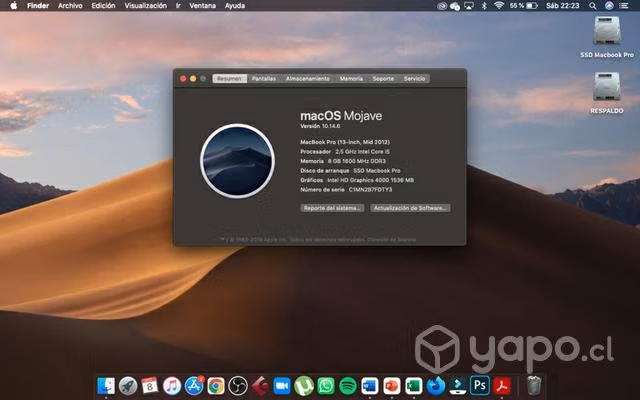Click Reporte del sistema button
This screenshot has width=640, height=400.
(332, 208)
